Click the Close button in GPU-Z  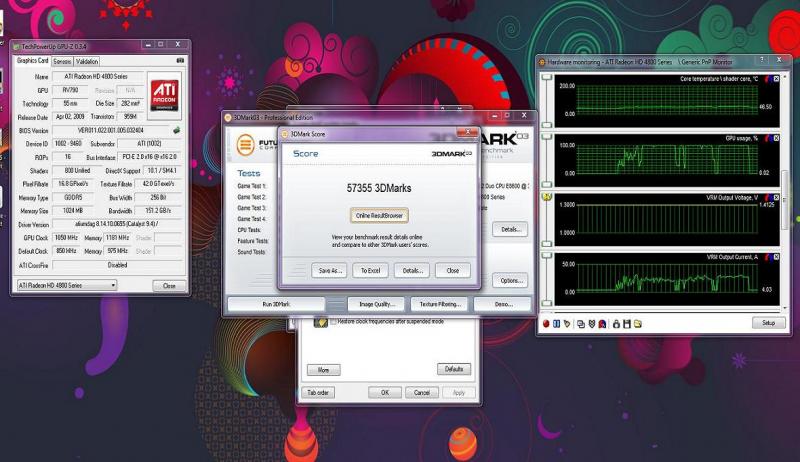click(169, 286)
